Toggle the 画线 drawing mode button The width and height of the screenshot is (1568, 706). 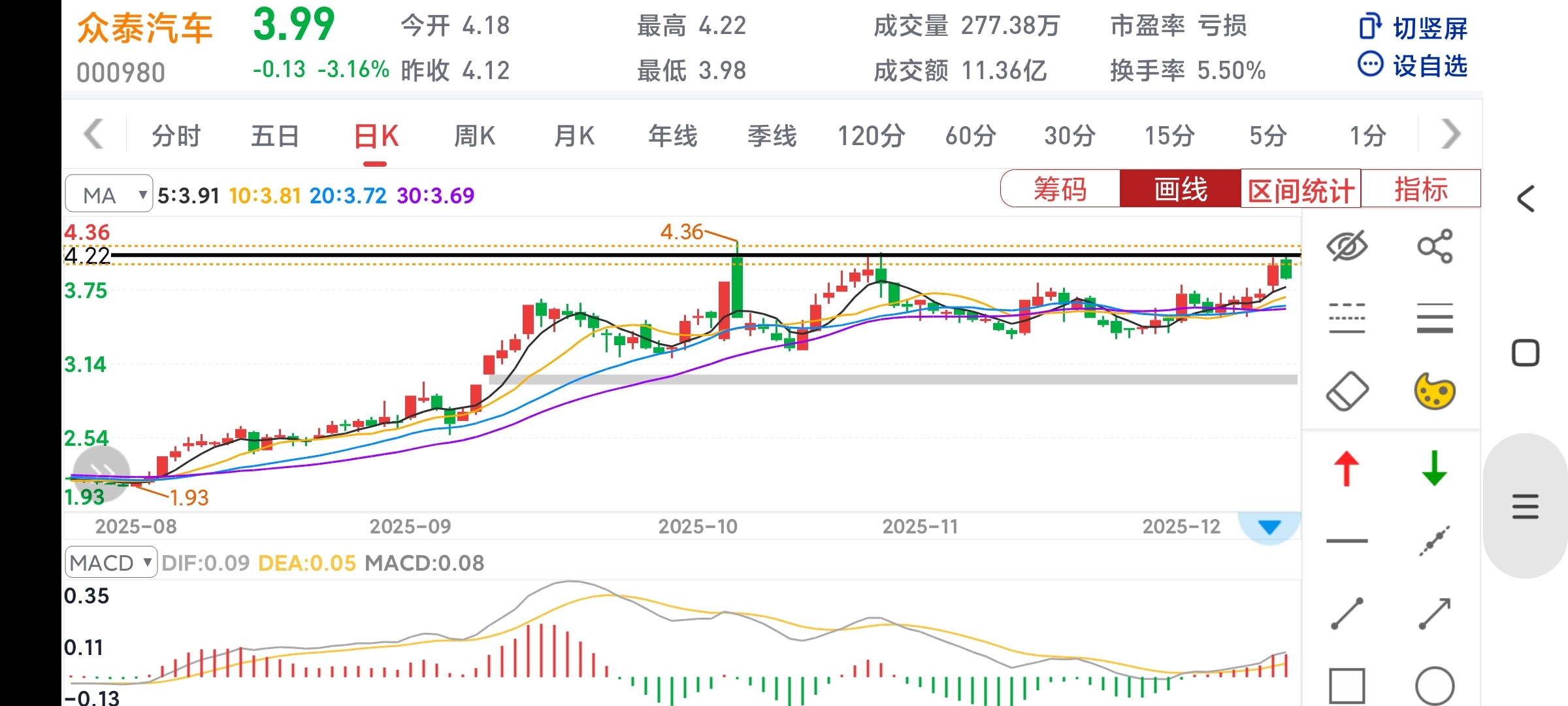(1180, 190)
